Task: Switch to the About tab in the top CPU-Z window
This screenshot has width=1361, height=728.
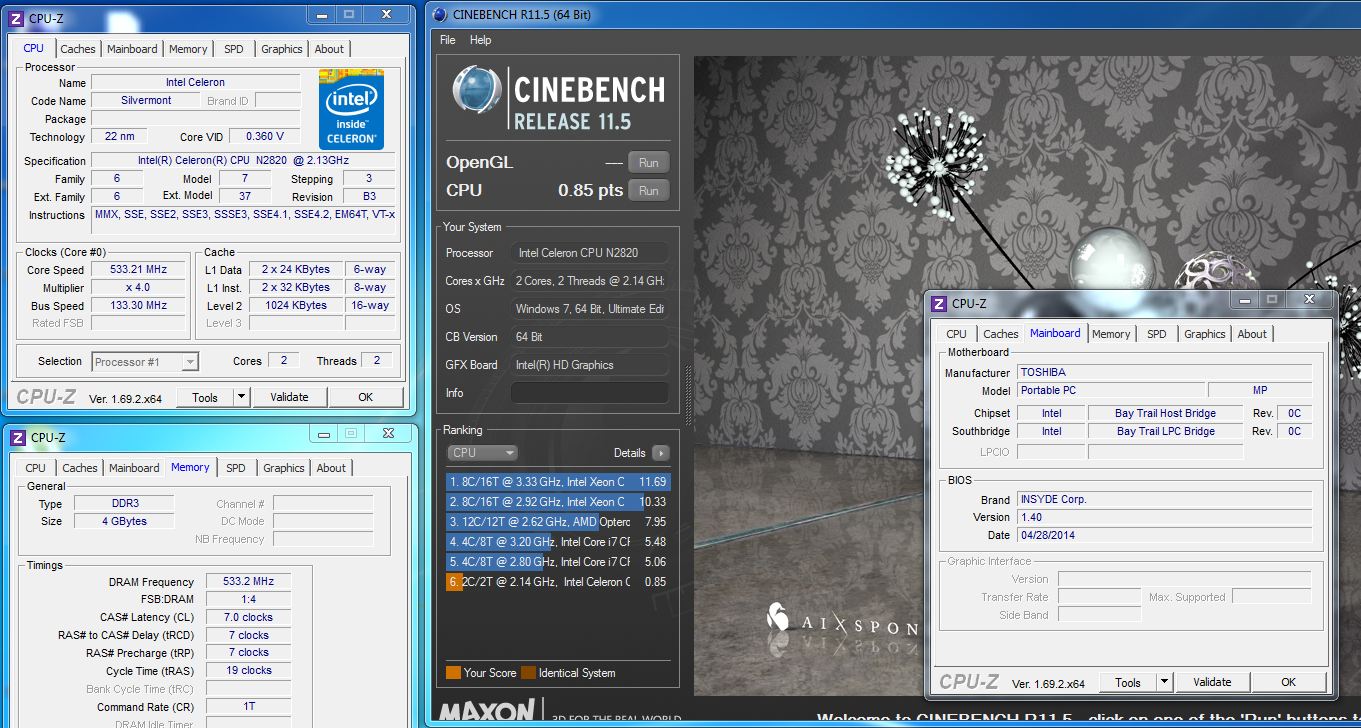Action: tap(329, 49)
